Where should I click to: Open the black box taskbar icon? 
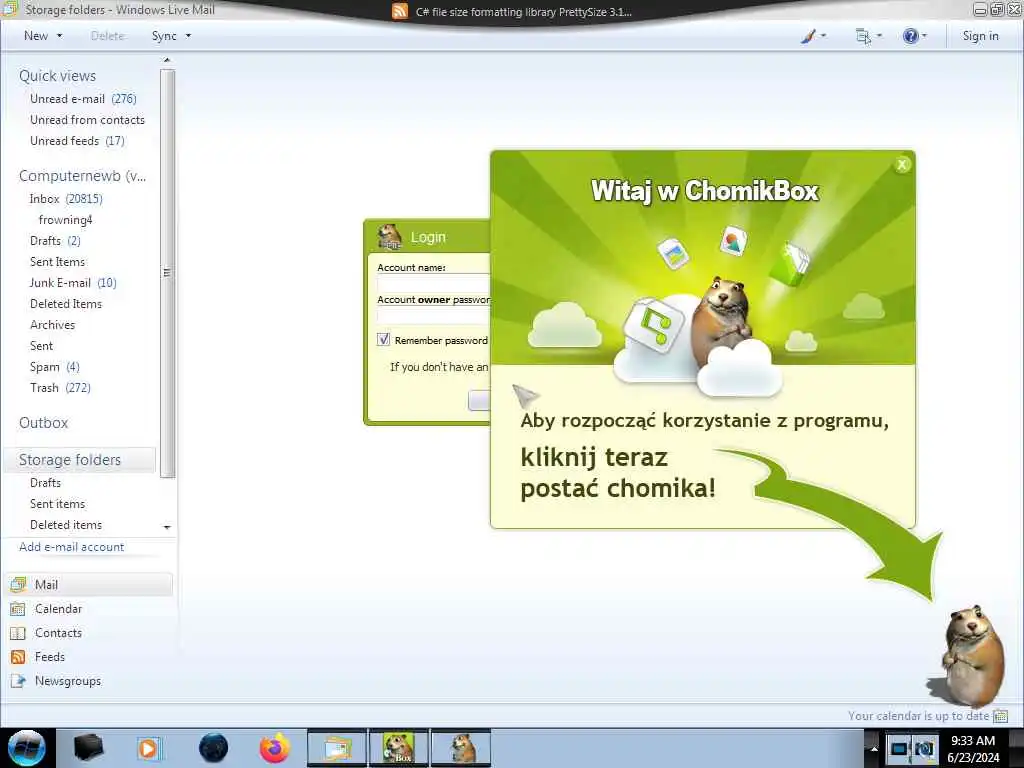pos(88,748)
